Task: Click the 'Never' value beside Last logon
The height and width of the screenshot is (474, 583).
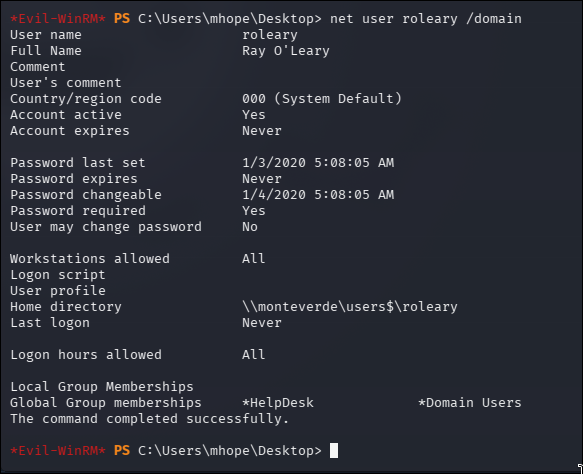Action: [x=262, y=323]
